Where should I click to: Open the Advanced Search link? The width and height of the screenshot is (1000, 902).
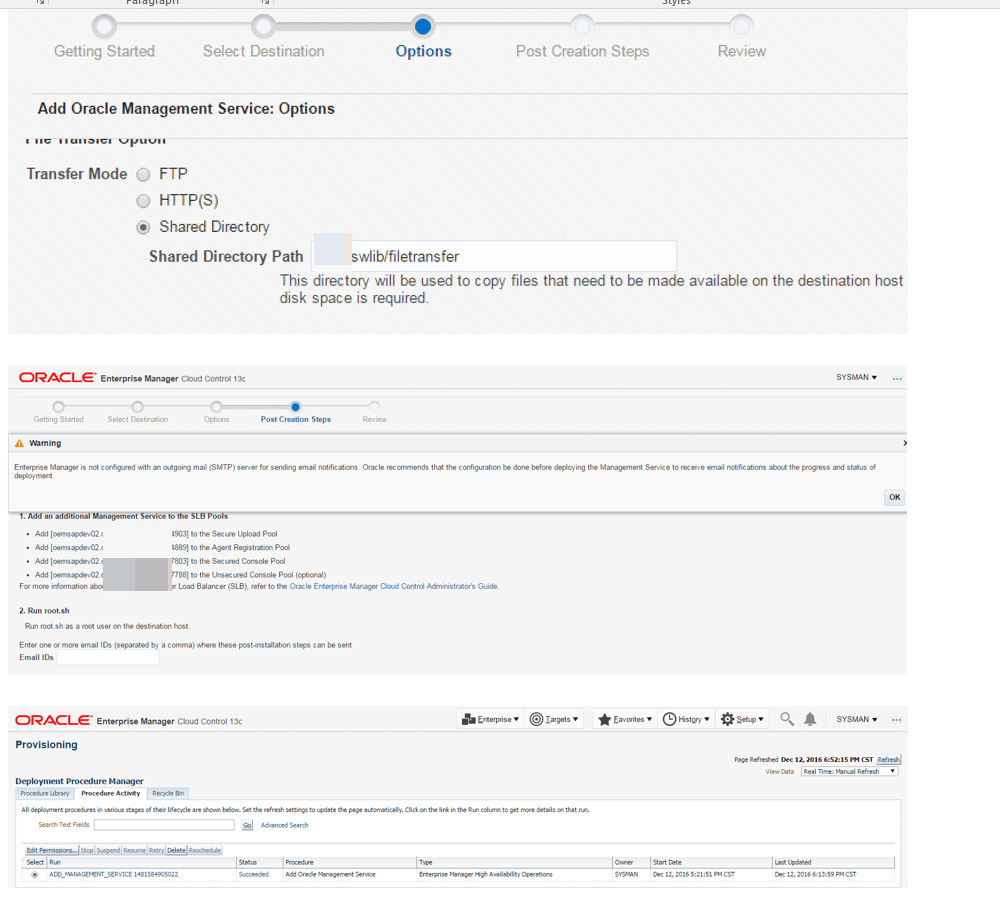coord(284,825)
